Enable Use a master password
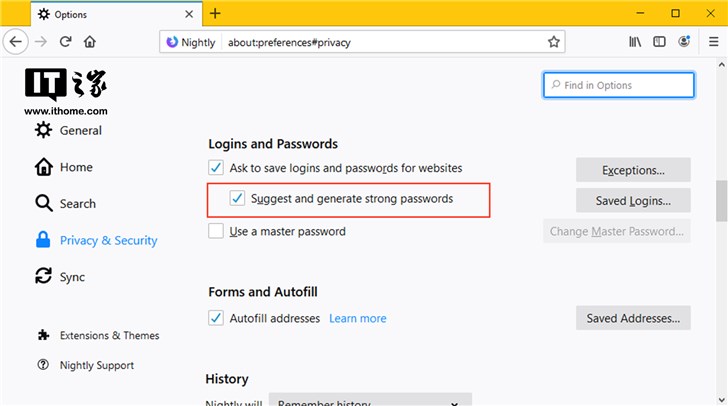728x406 pixels. point(216,232)
